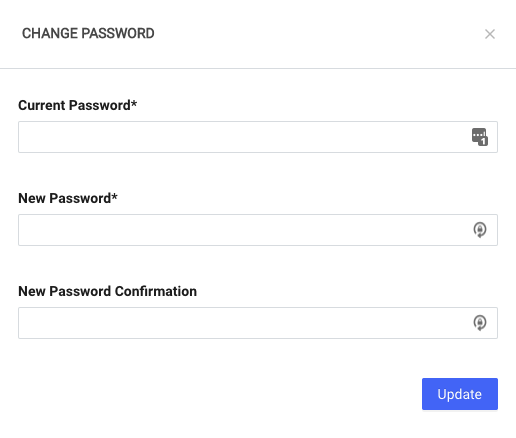Click the divider line under the dialog header

point(258,69)
